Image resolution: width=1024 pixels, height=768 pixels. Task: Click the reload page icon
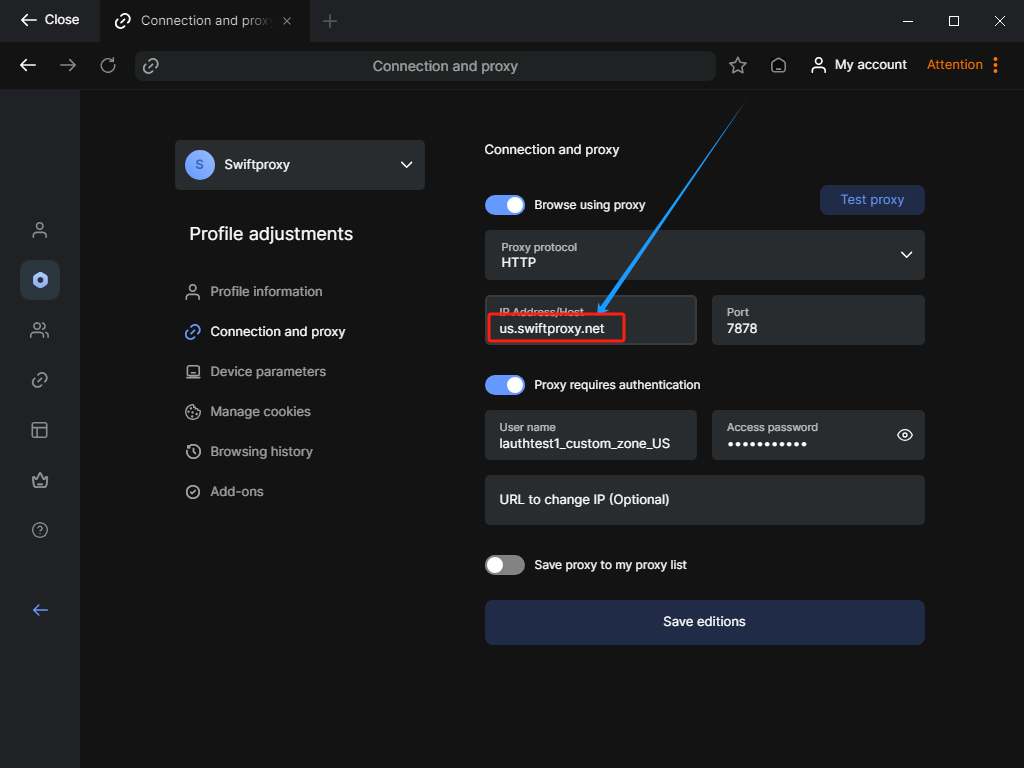108,65
